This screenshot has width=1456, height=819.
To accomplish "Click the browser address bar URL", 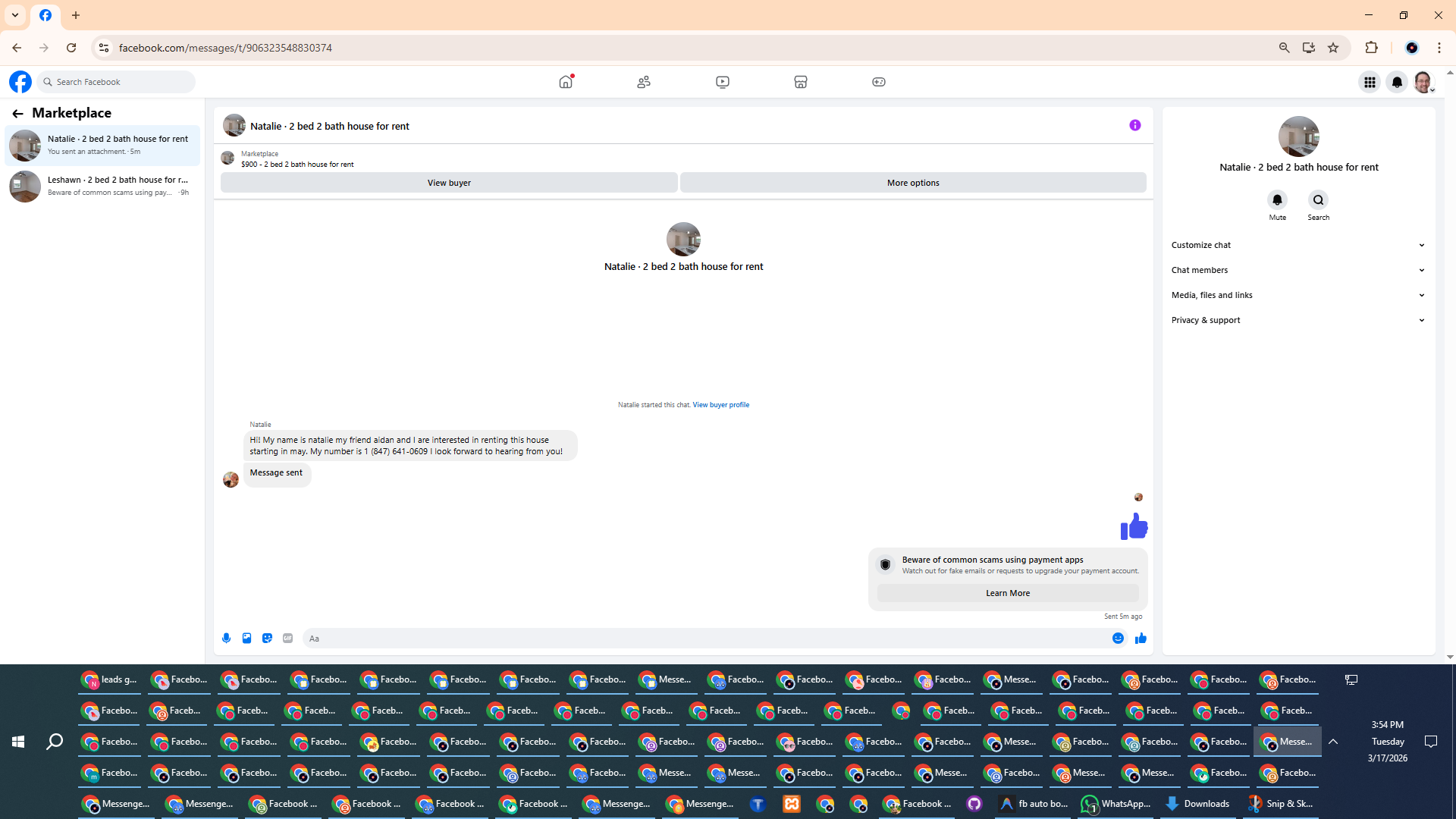I will pyautogui.click(x=225, y=48).
